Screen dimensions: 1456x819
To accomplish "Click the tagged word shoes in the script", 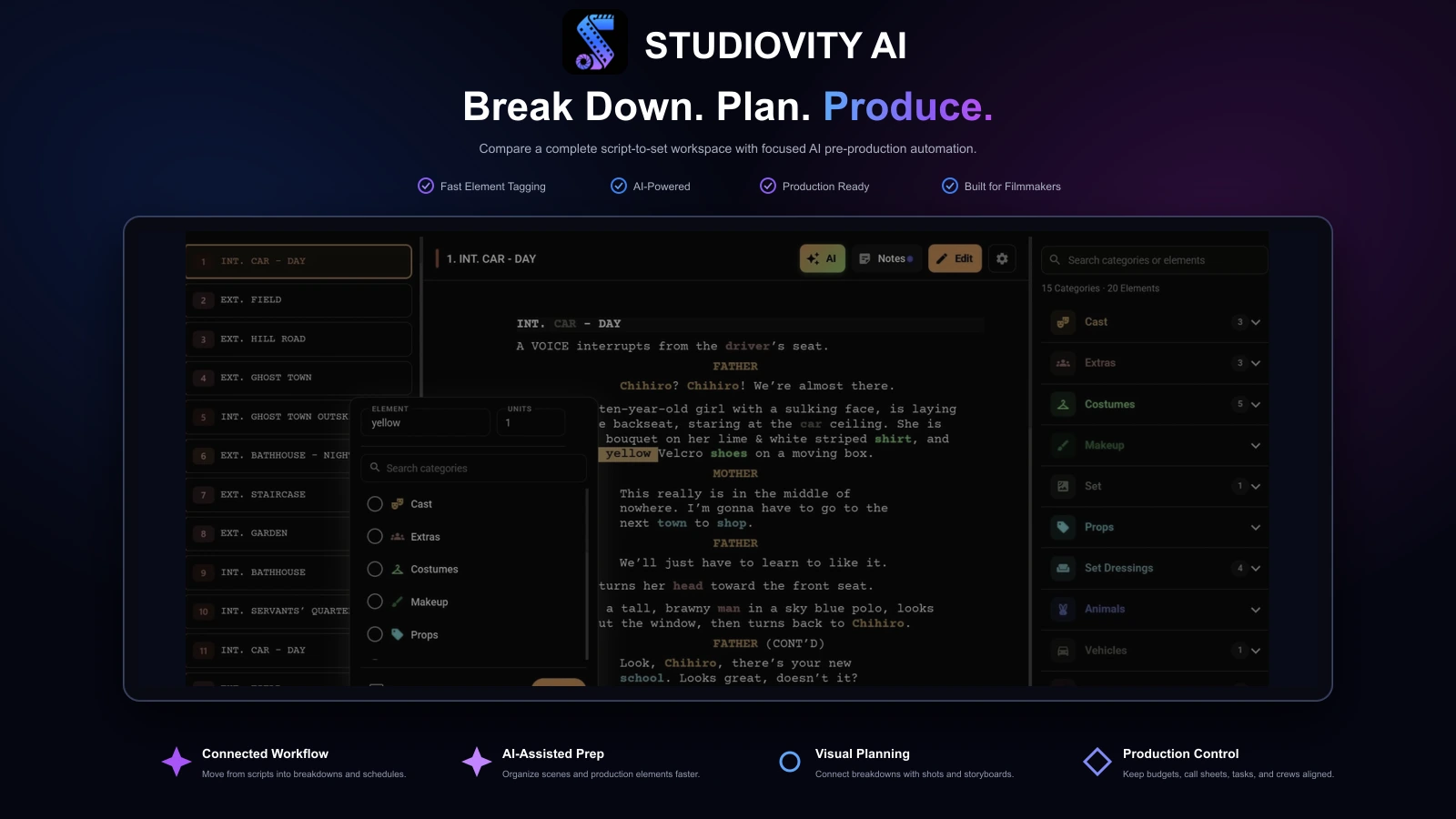I will 729,453.
